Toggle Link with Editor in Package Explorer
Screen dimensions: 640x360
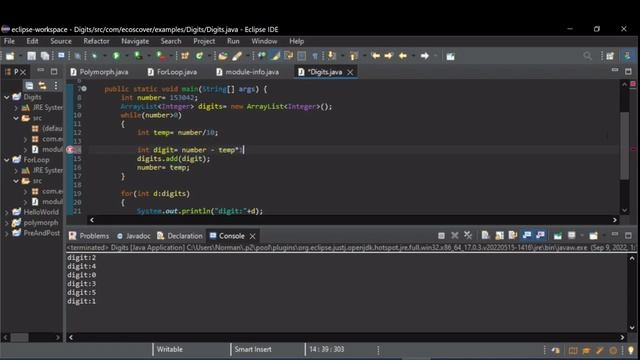[x=42, y=85]
